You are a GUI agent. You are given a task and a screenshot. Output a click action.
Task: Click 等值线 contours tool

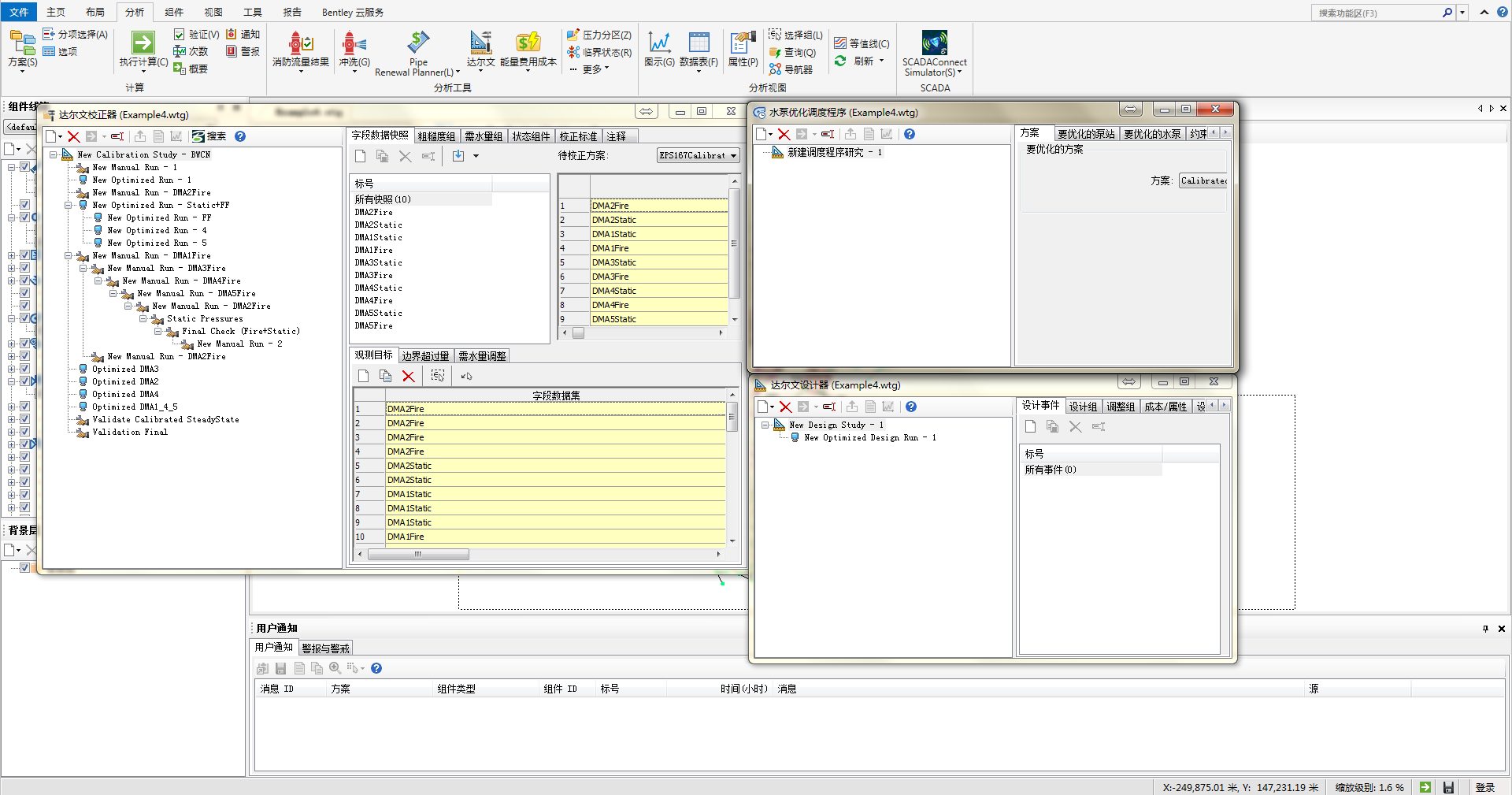pos(862,43)
